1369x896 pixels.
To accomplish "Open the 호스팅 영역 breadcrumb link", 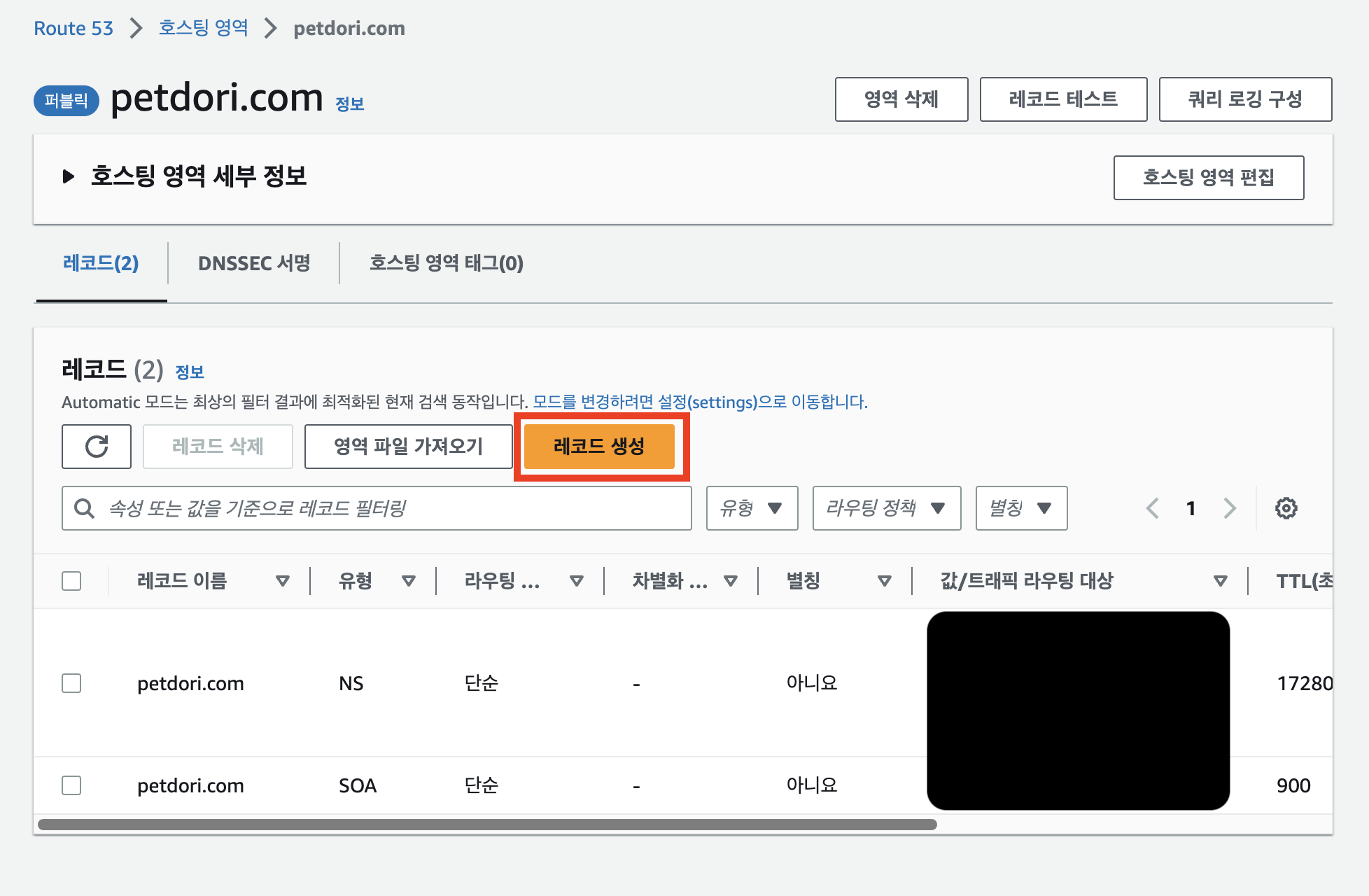I will tap(203, 28).
